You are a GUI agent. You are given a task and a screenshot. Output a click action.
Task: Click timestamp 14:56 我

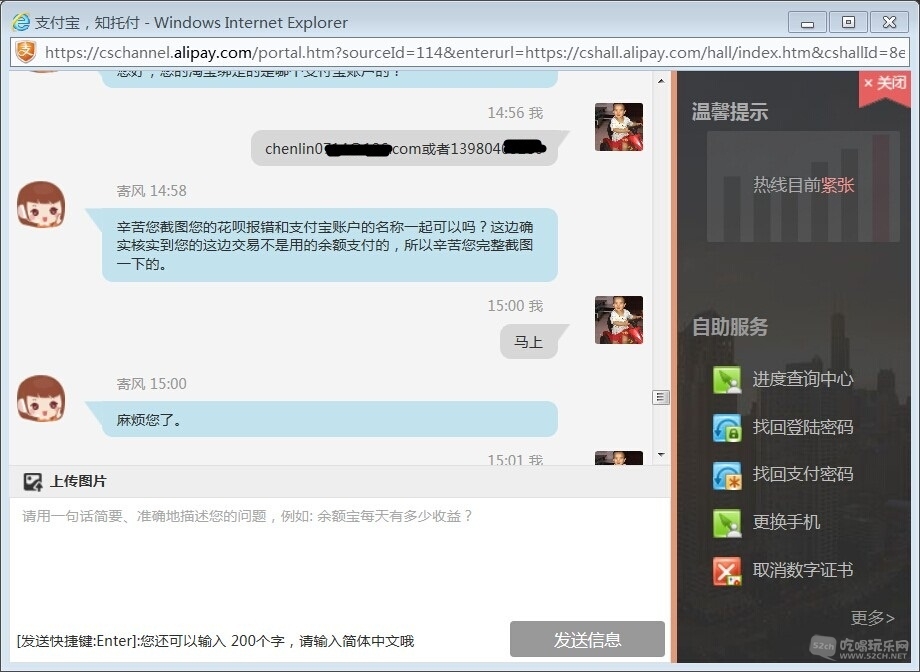coord(515,113)
